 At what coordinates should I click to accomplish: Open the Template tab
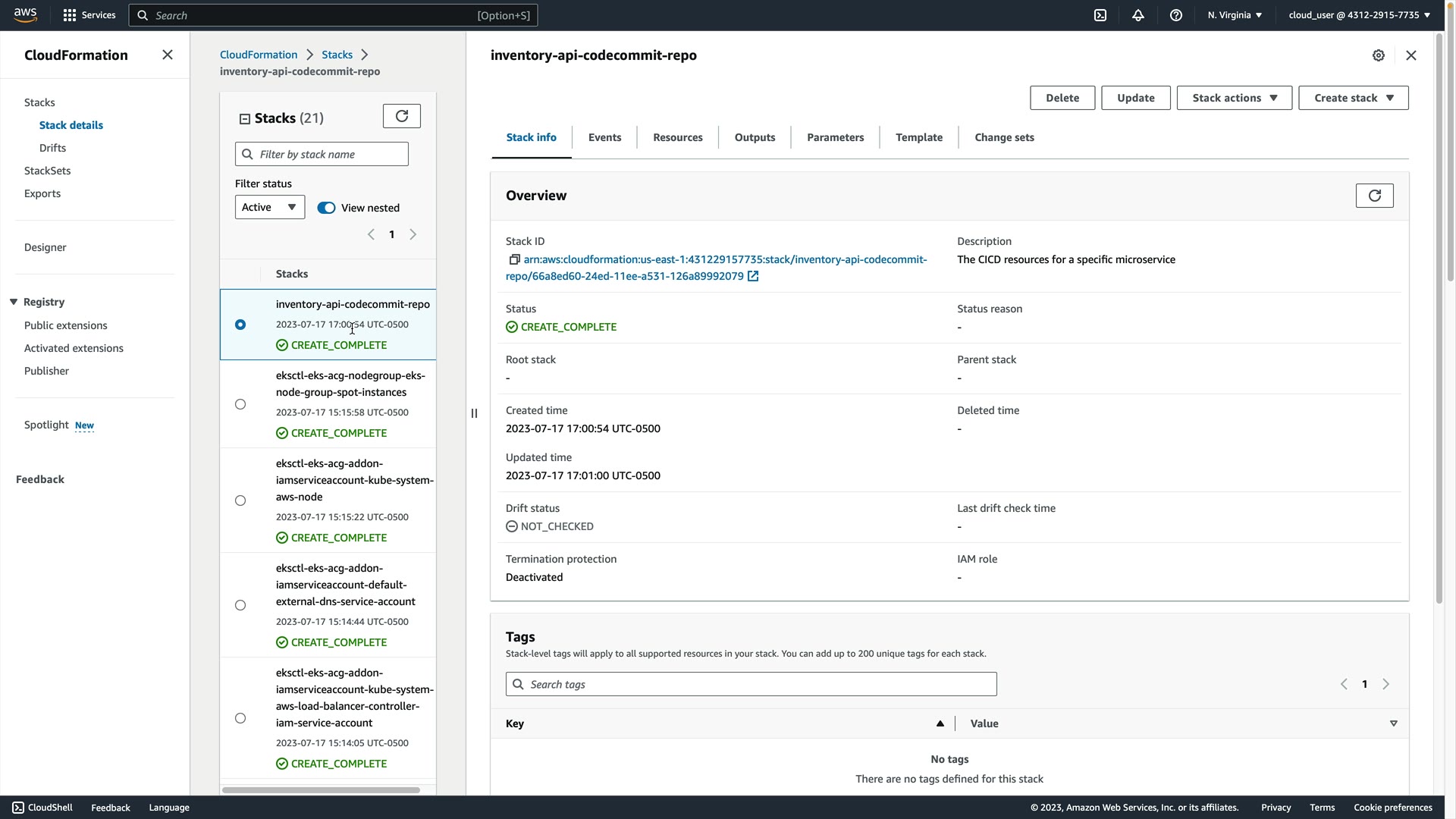919,137
